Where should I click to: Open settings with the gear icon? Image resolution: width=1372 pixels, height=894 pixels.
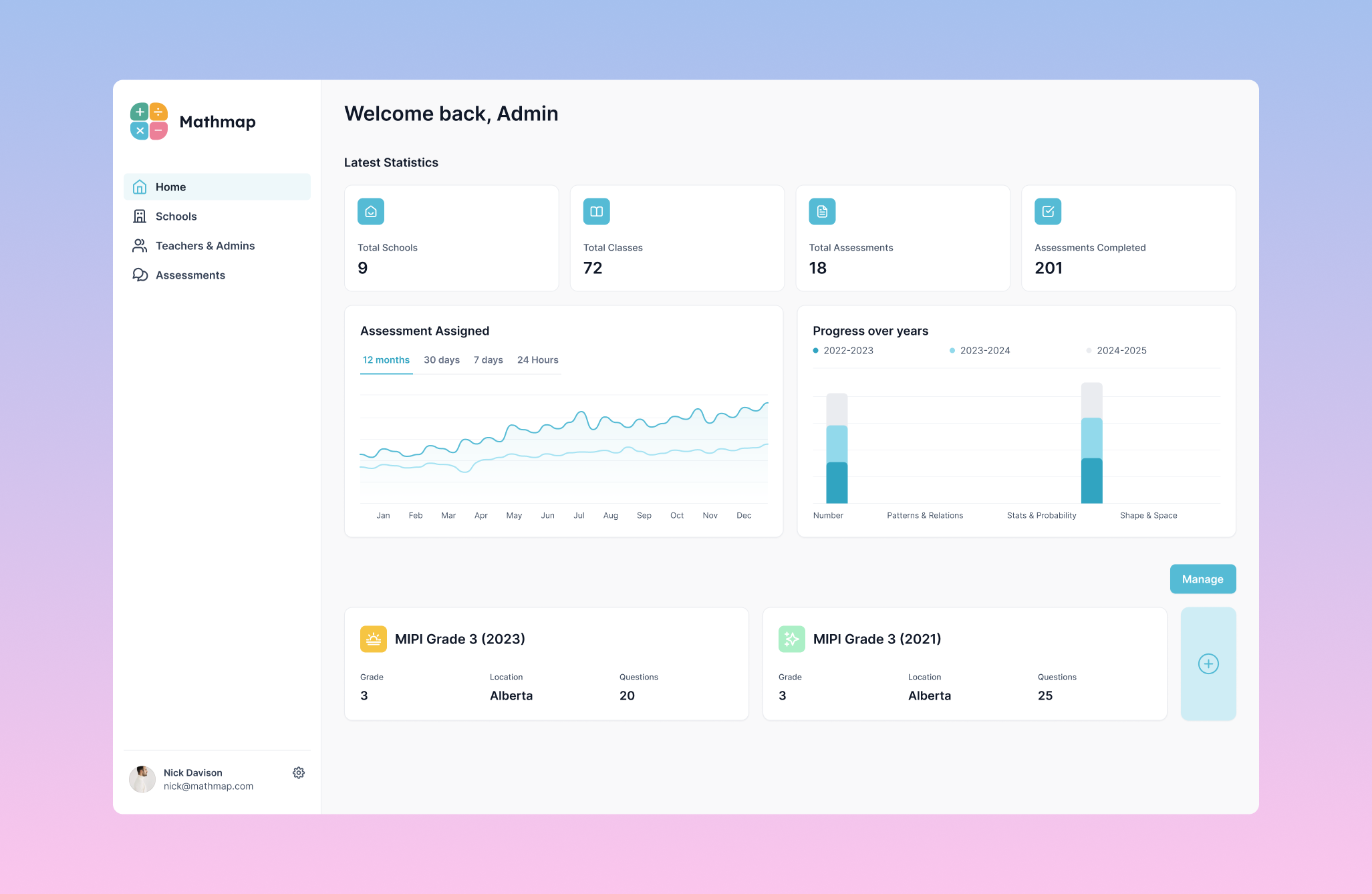(x=299, y=772)
